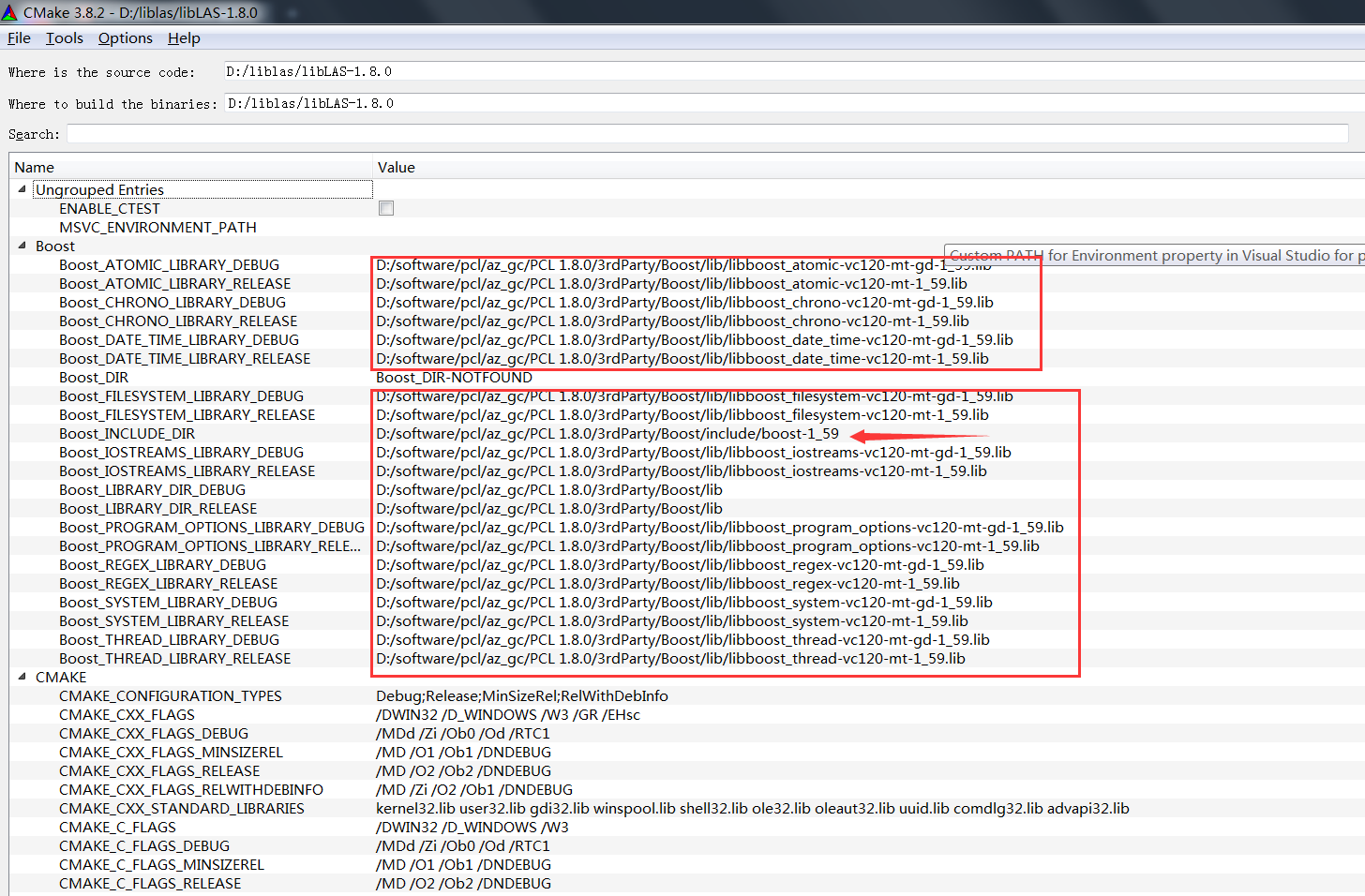This screenshot has height=896, width=1365.
Task: Select Boost_ATOMIC_LIBRARY_DEBUG entry
Action: point(169,264)
